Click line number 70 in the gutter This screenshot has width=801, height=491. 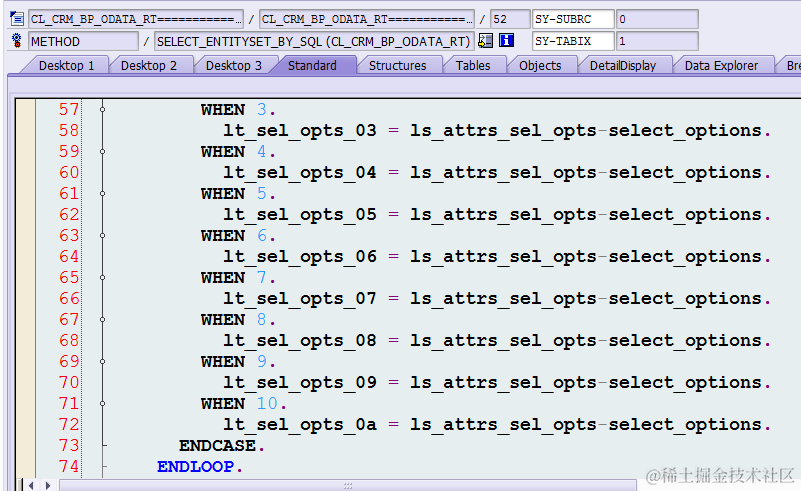coord(69,382)
